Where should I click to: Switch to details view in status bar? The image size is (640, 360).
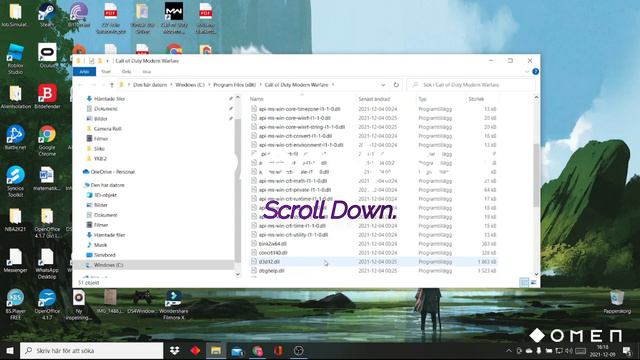click(x=524, y=282)
